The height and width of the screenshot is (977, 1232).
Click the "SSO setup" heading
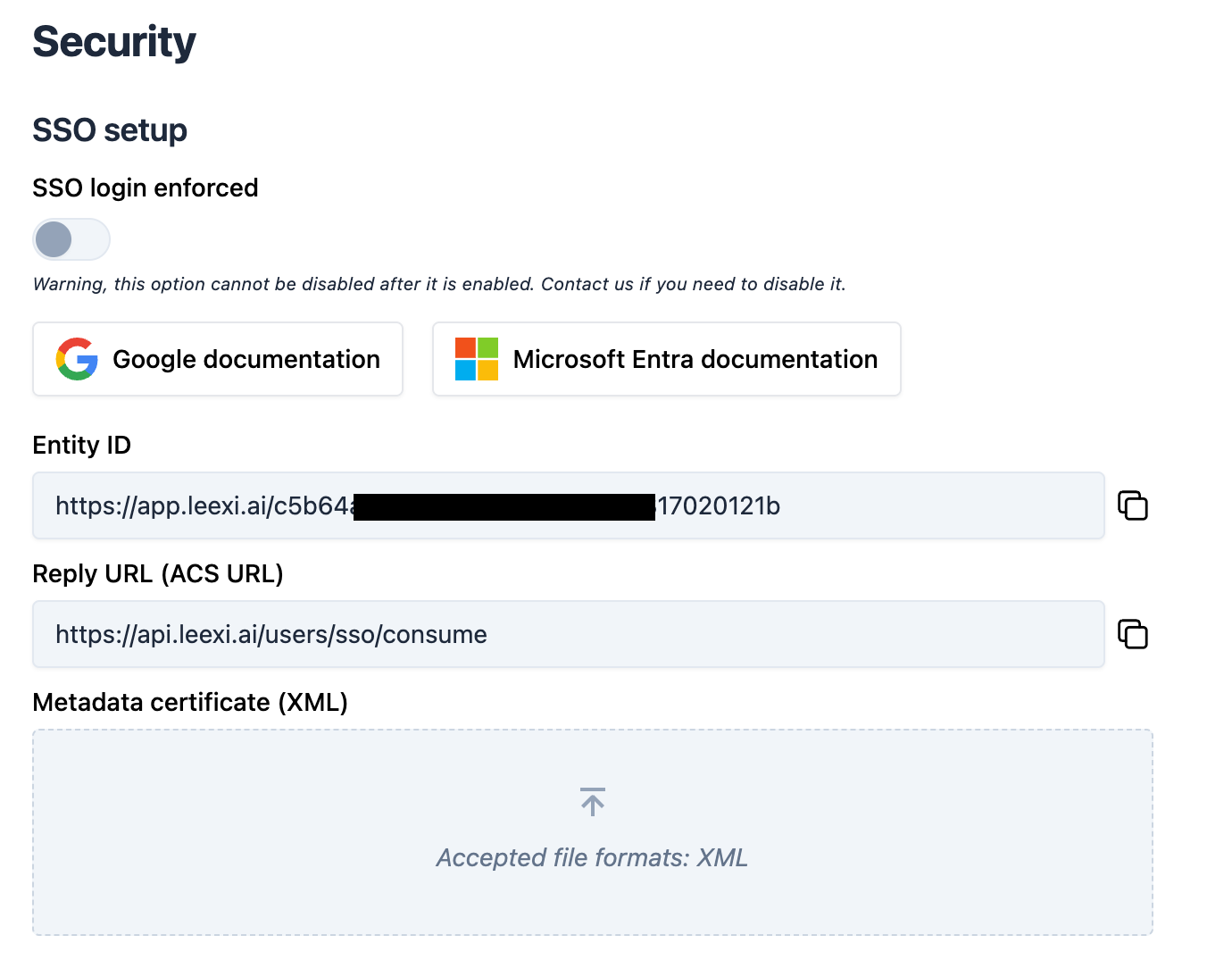pos(110,130)
